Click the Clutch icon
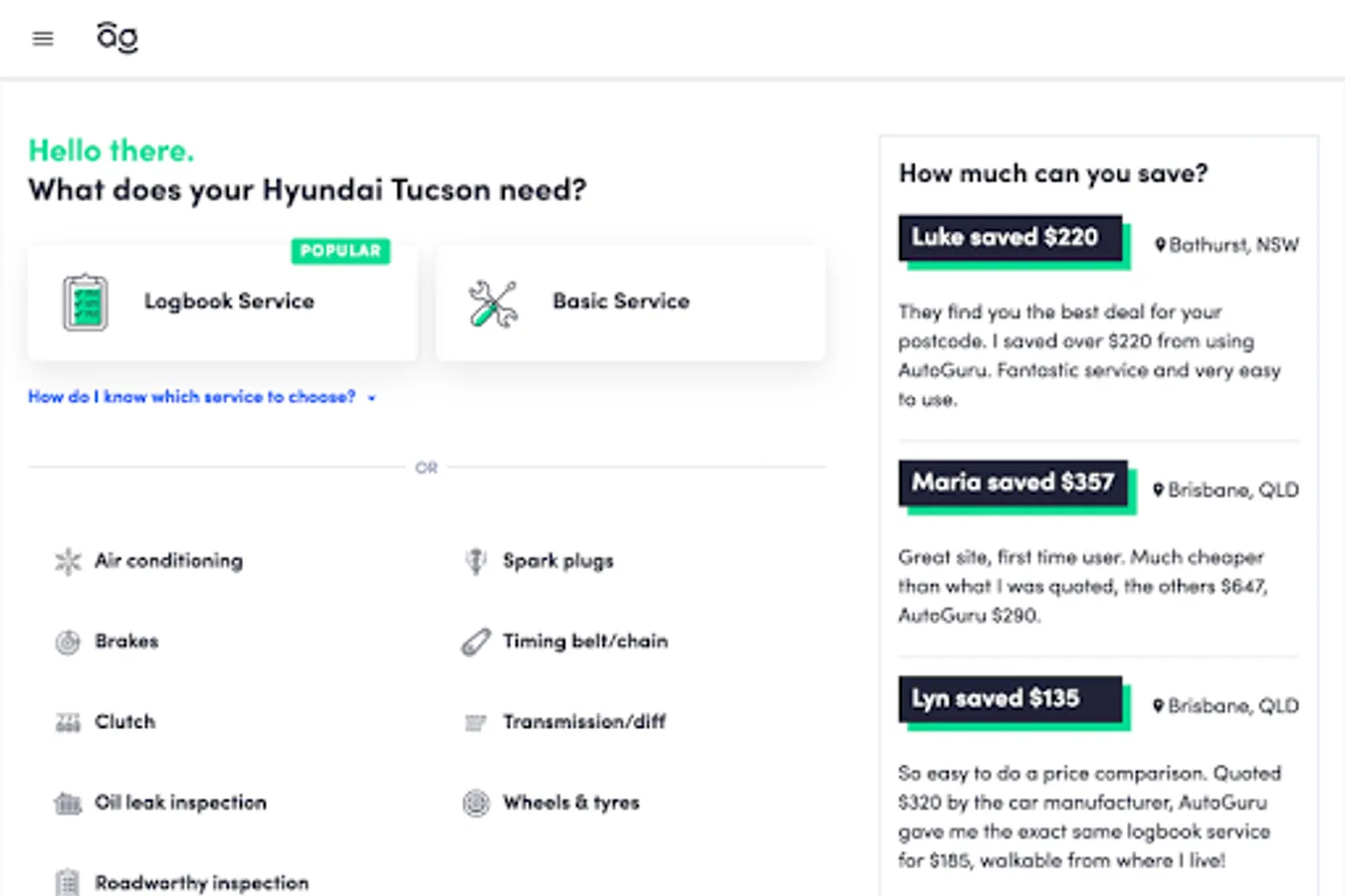Screen dimensions: 1345x896 point(68,723)
